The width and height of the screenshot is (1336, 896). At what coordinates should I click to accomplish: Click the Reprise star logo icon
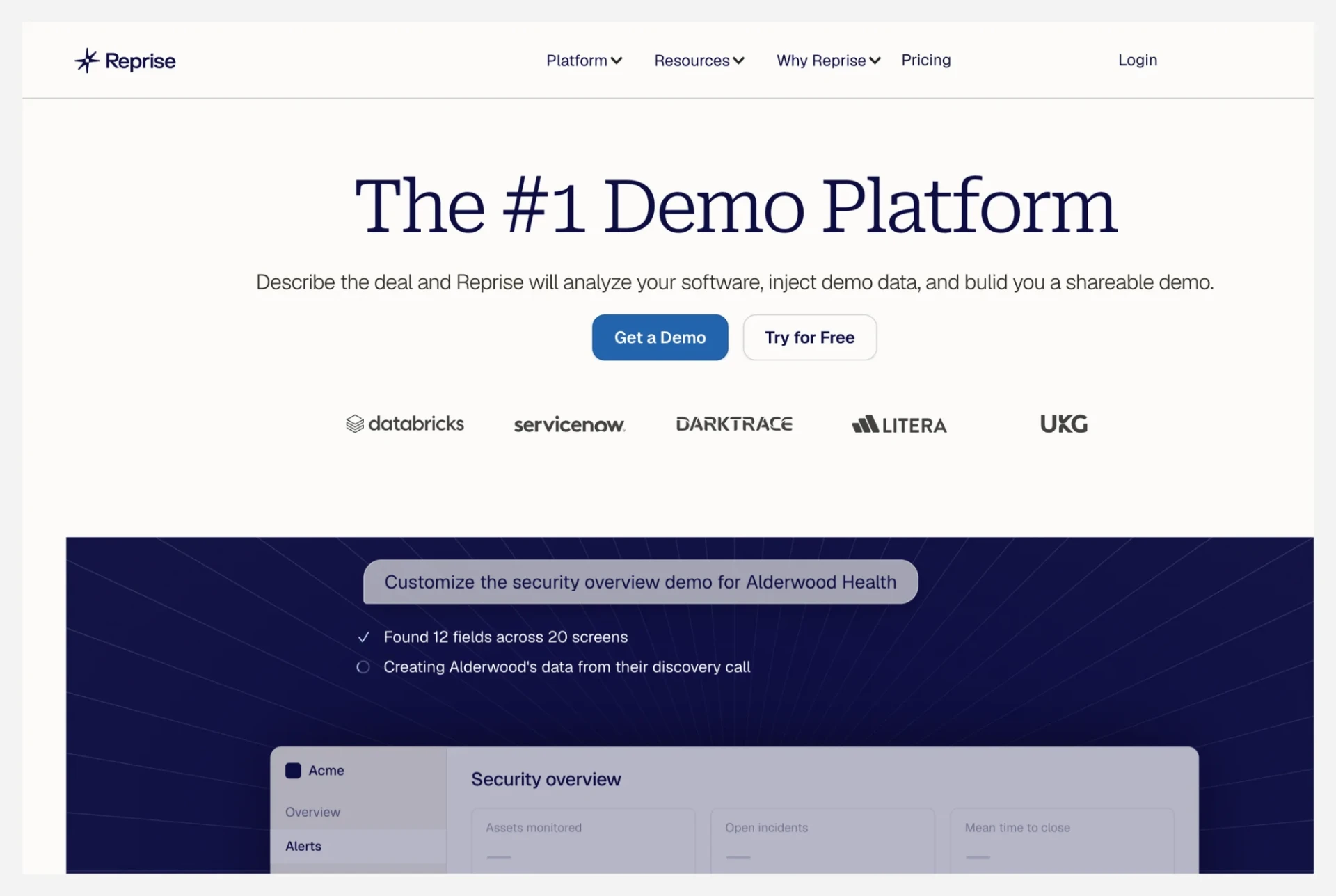tap(87, 61)
